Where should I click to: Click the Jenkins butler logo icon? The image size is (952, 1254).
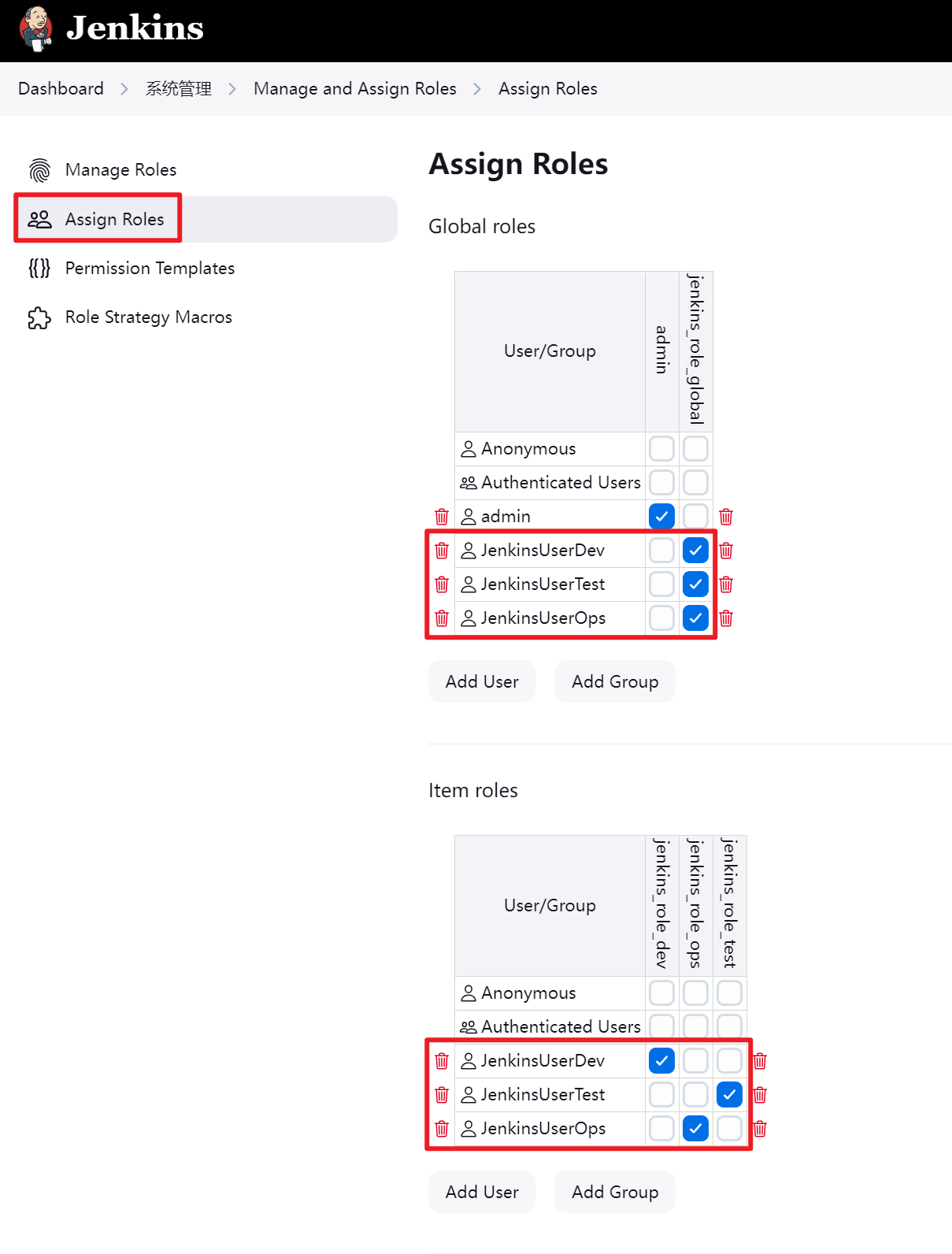36,29
